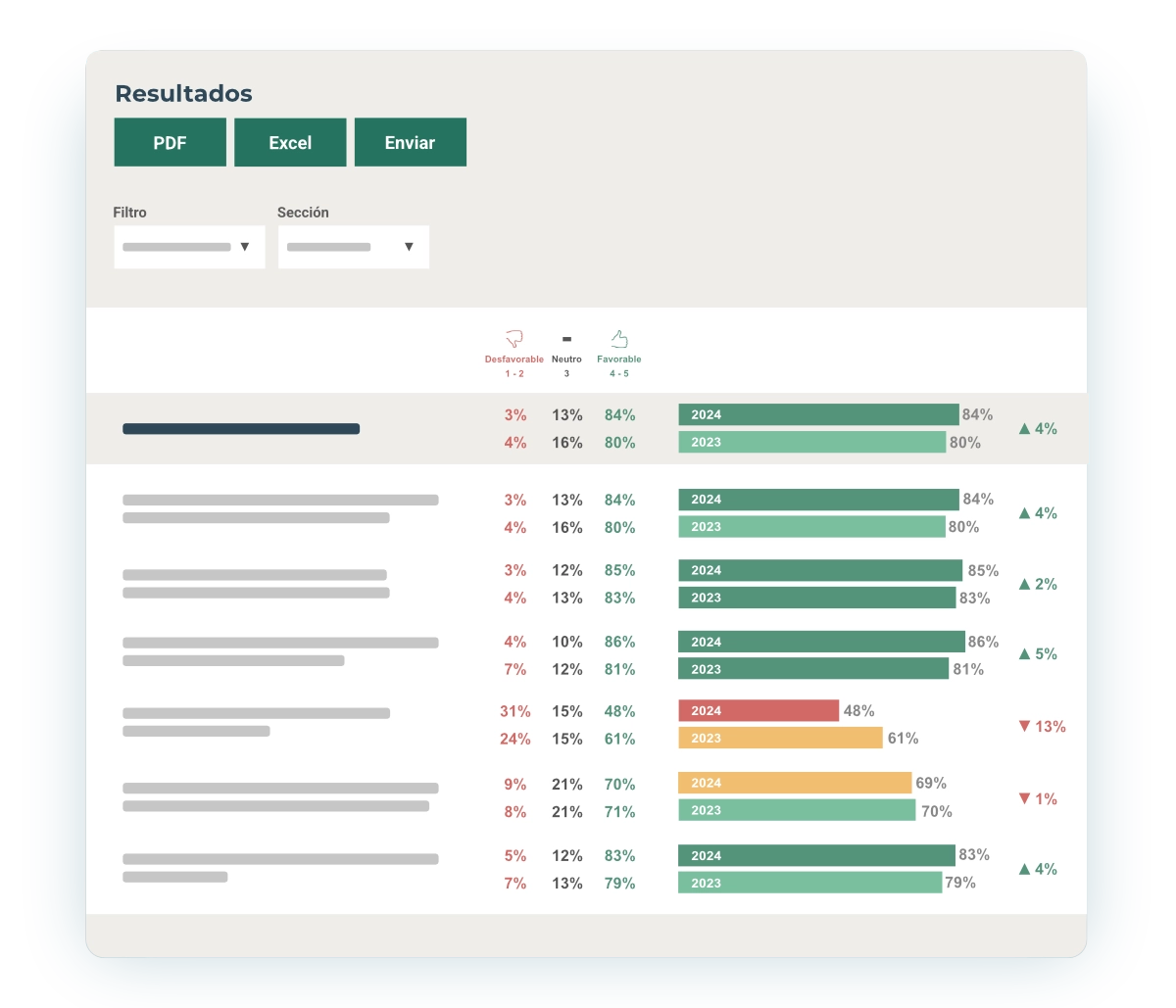Click the red down arrow 13% indicator

pos(1041,726)
